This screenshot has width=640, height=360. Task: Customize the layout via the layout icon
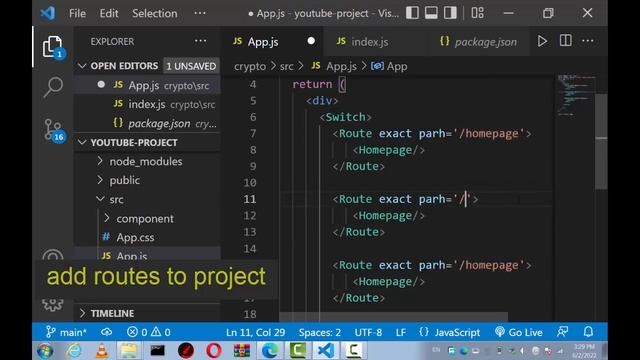click(477, 13)
